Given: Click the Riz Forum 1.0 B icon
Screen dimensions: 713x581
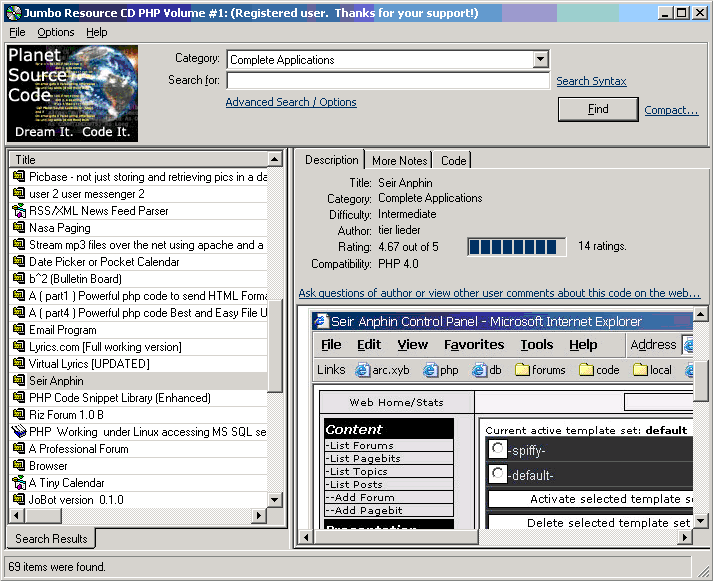Looking at the screenshot, I should pyautogui.click(x=19, y=414).
